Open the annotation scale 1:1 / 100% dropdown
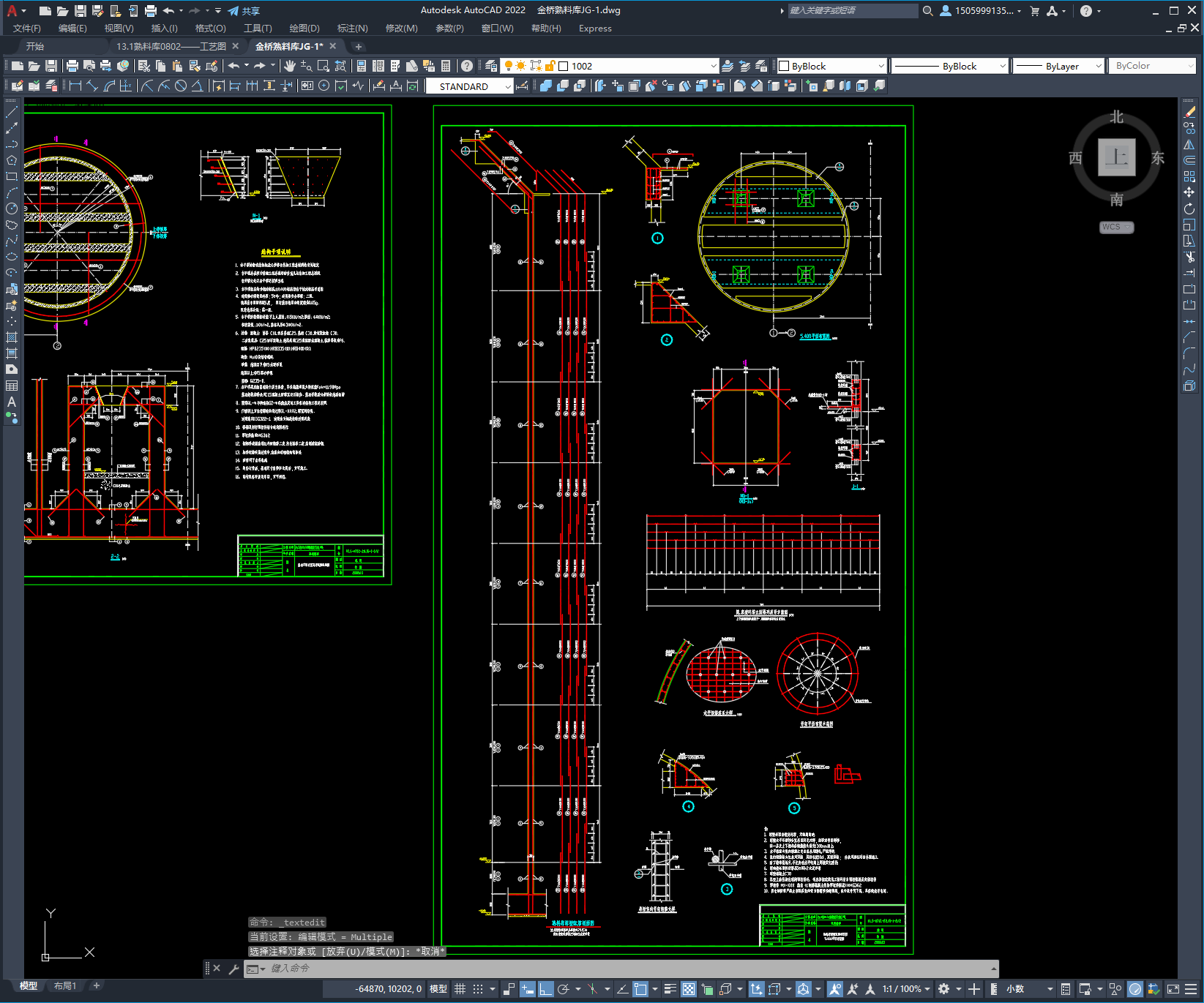Viewport: 1204px width, 1003px height. point(906,988)
